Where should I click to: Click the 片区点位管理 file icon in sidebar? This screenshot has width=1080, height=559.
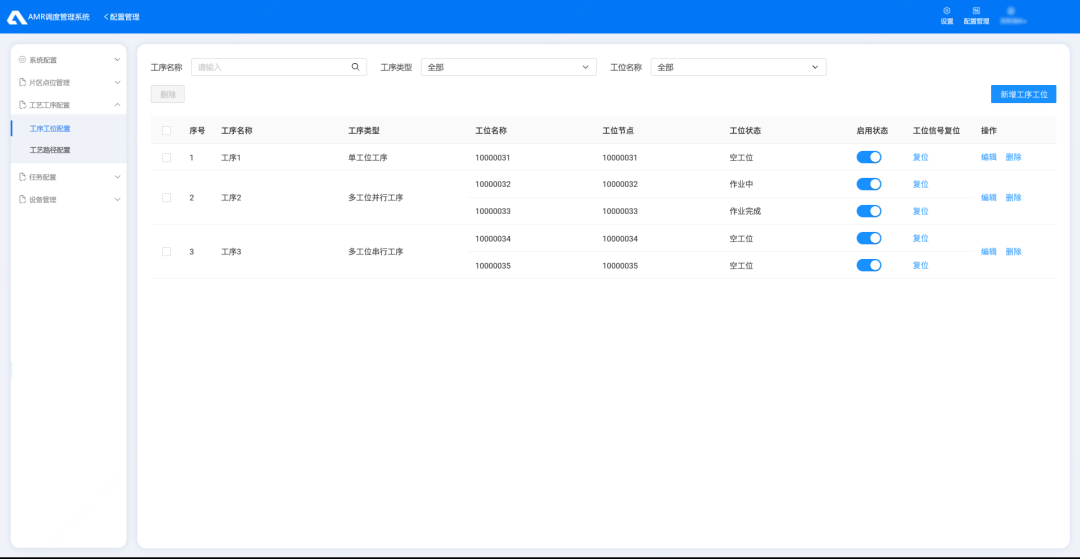pos(22,83)
